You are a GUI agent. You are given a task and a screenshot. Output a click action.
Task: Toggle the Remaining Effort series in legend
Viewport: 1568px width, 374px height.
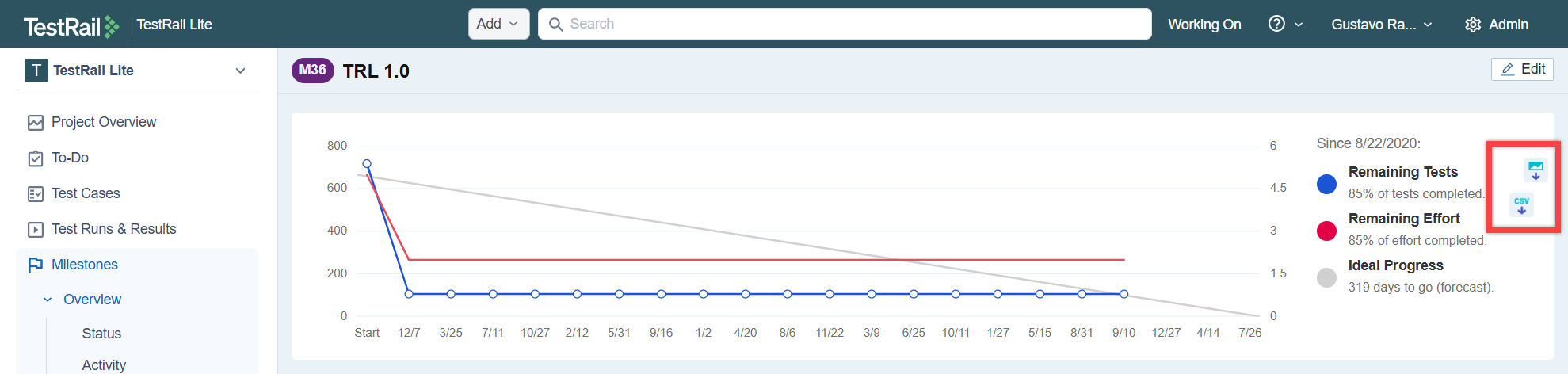click(x=1326, y=231)
